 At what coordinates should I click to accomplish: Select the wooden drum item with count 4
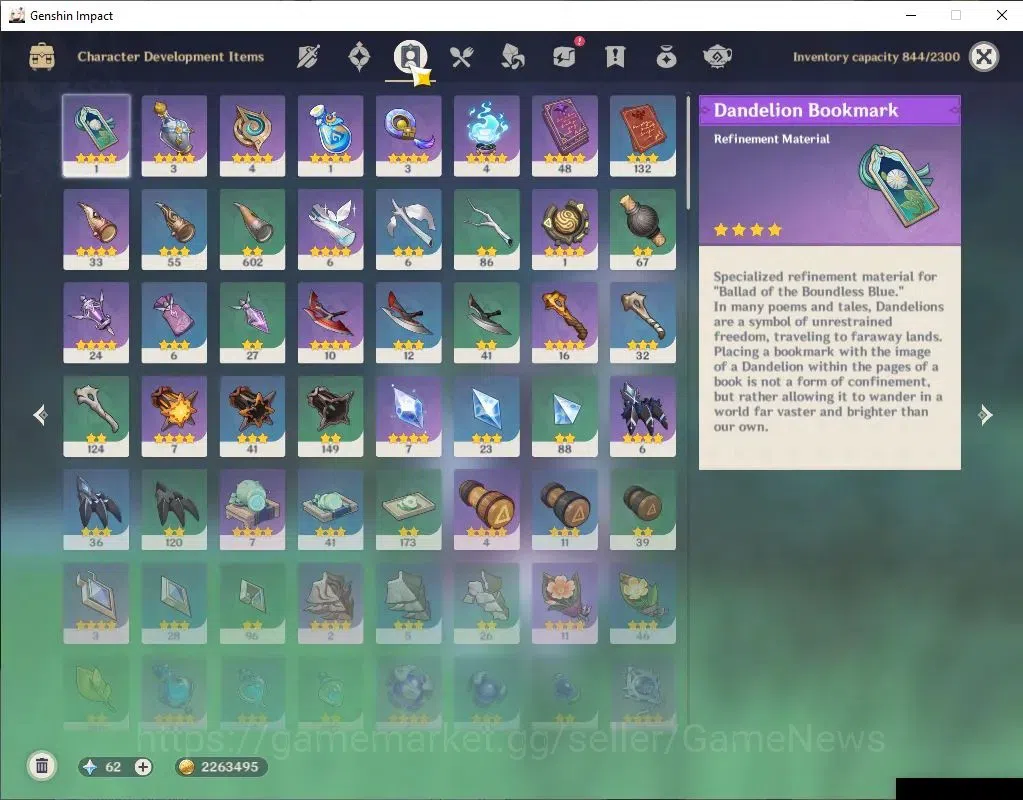click(487, 509)
